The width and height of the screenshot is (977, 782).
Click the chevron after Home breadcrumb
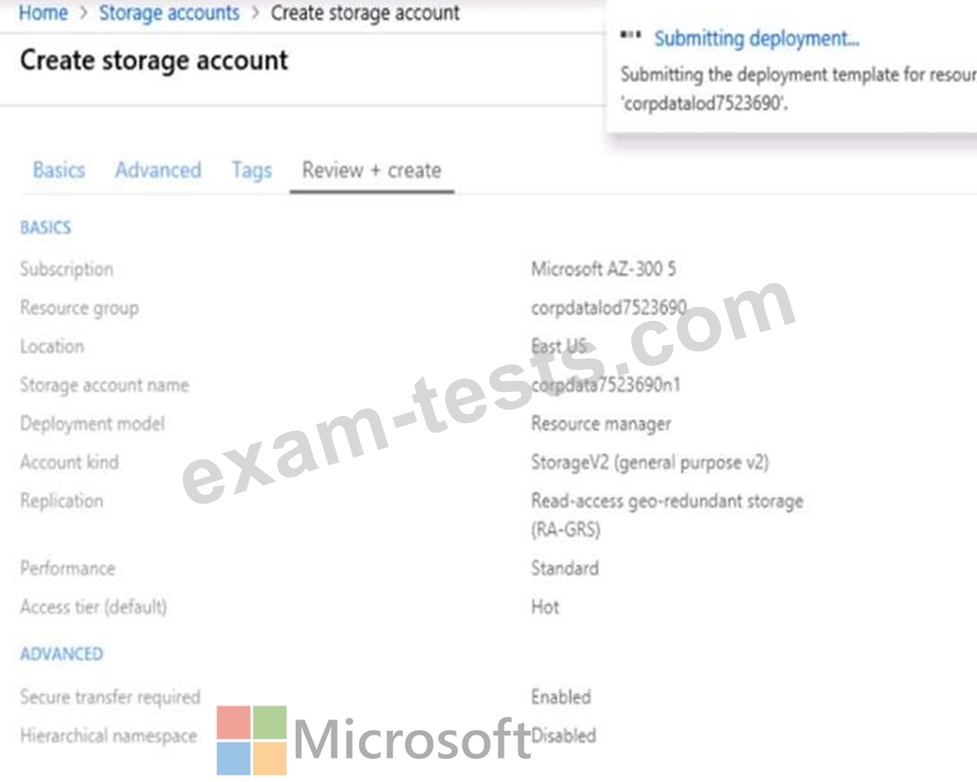click(83, 14)
